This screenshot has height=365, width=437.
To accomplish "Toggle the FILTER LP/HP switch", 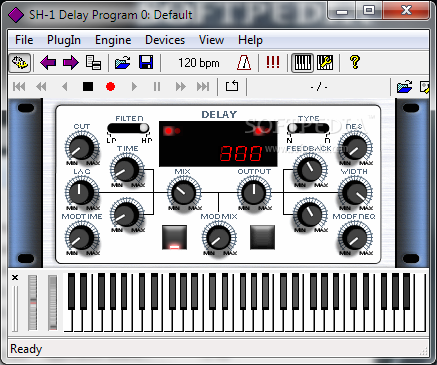I will (128, 128).
